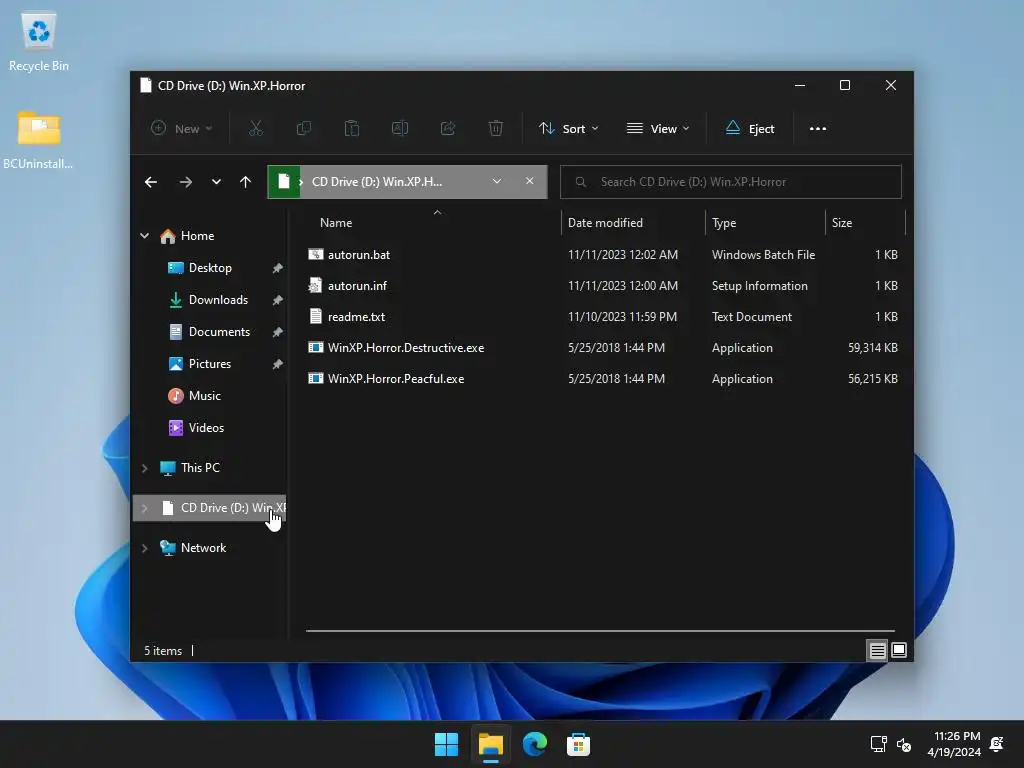
Task: Open the notifications bell icon
Action: tap(997, 744)
